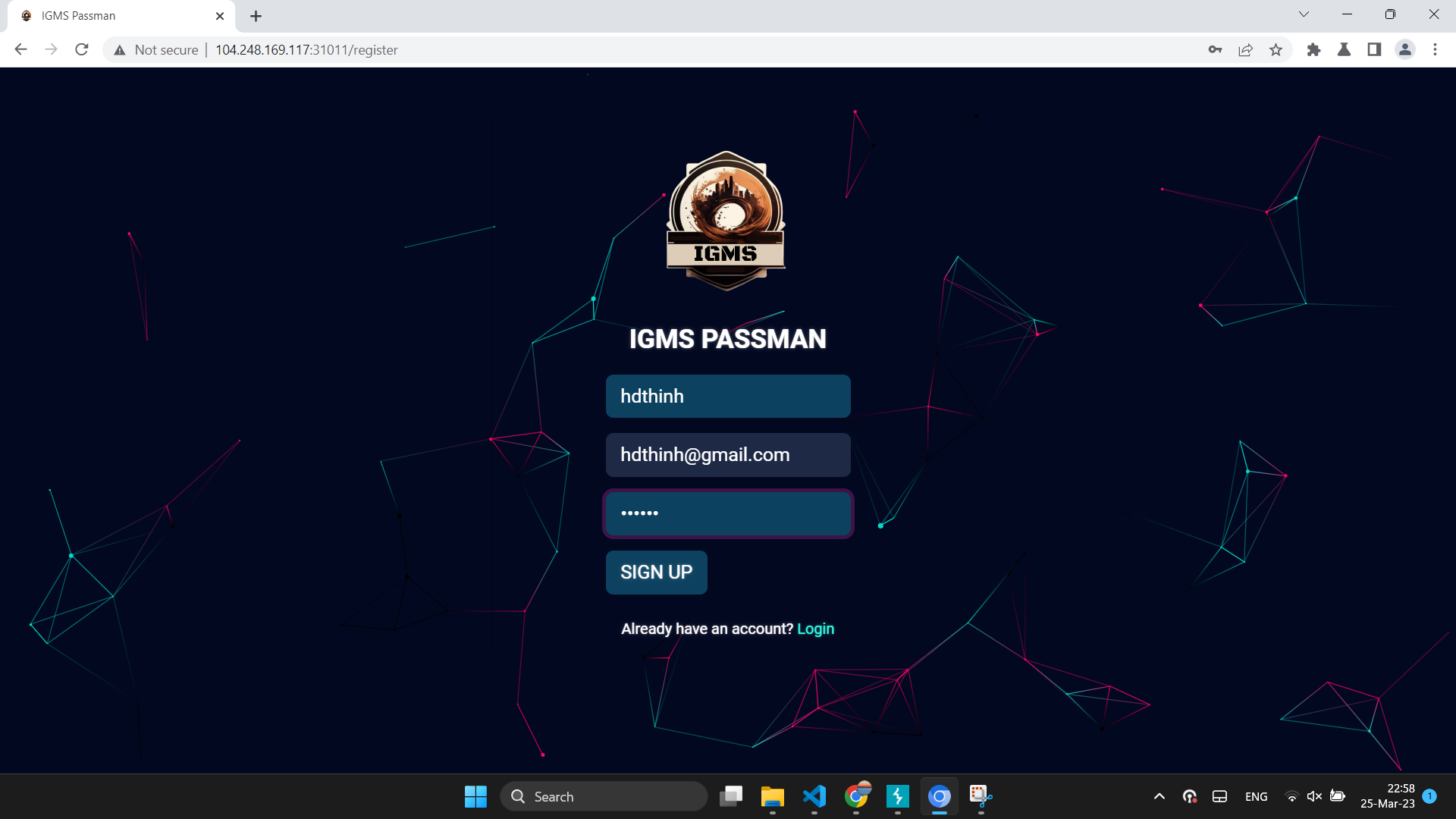Bookmark this page with the star icon
The width and height of the screenshot is (1456, 819).
click(1276, 50)
